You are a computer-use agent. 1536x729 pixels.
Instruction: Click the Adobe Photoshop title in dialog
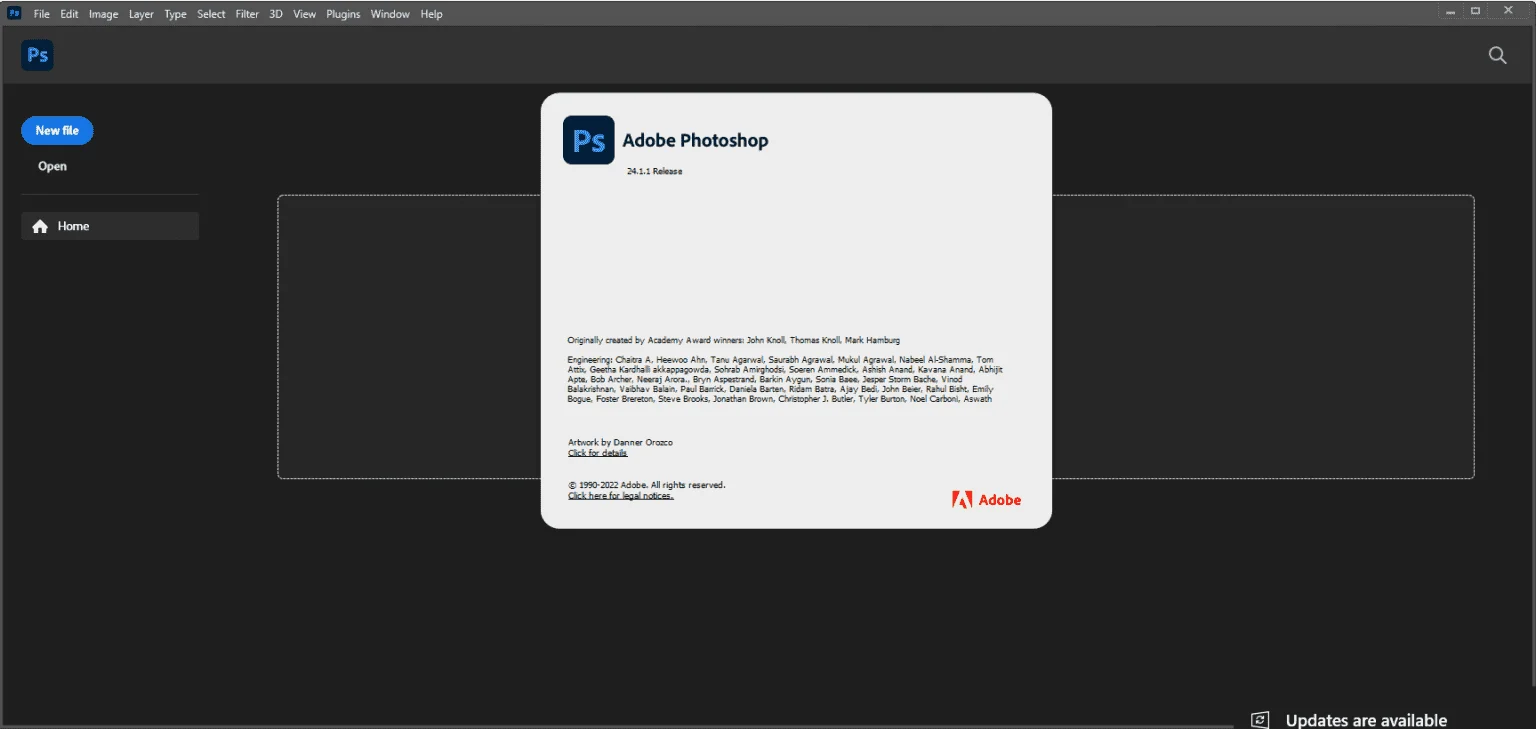[695, 141]
